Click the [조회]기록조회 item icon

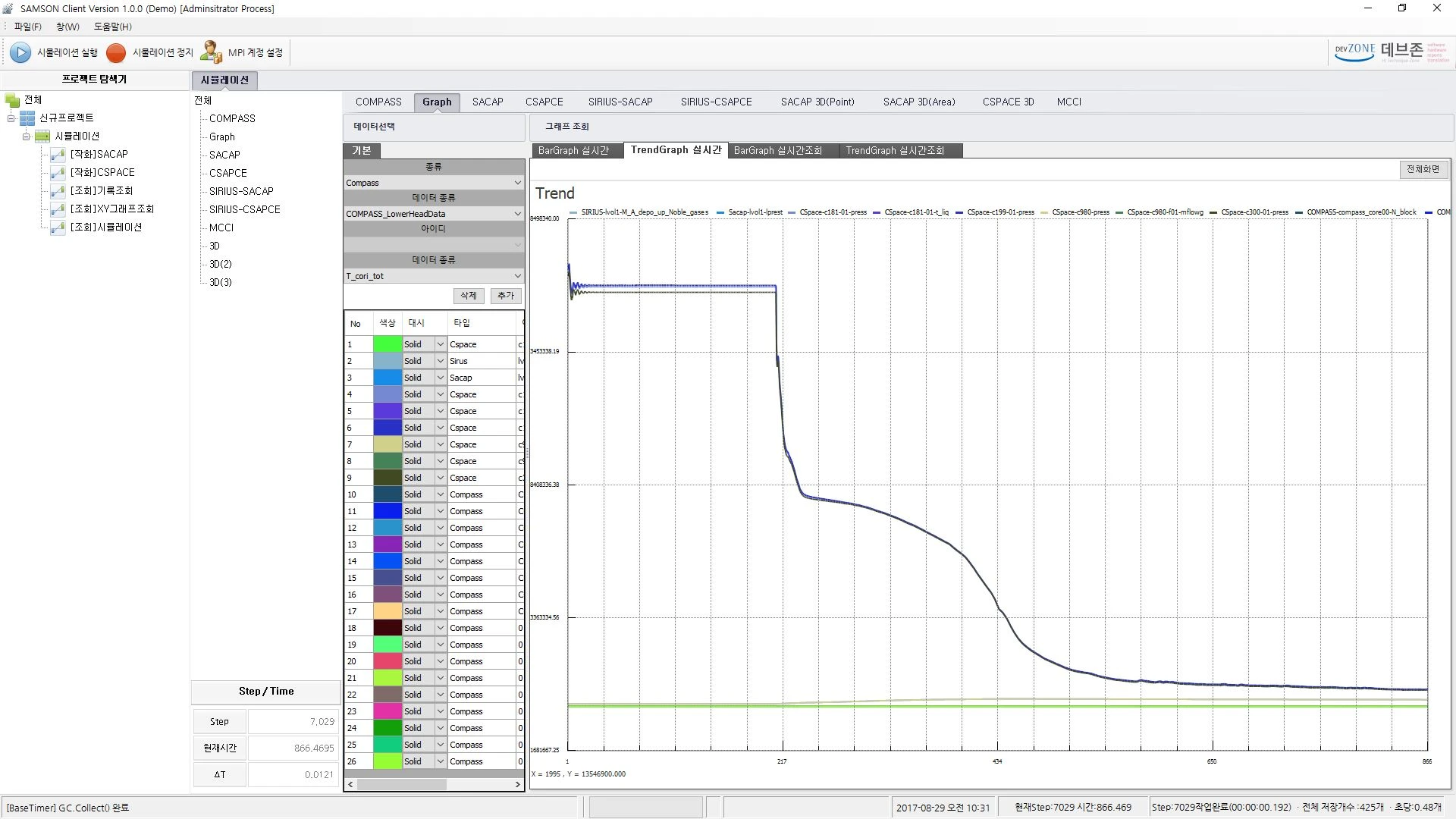click(58, 191)
